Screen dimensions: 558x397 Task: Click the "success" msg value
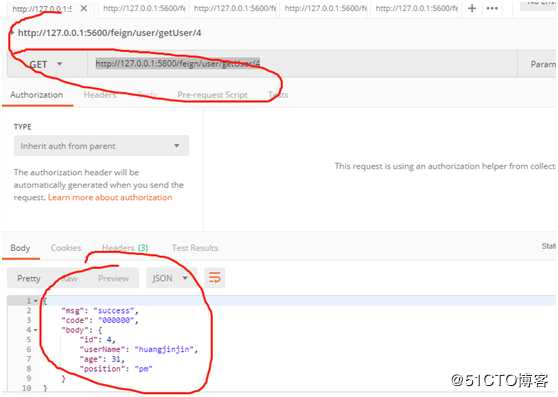114,311
